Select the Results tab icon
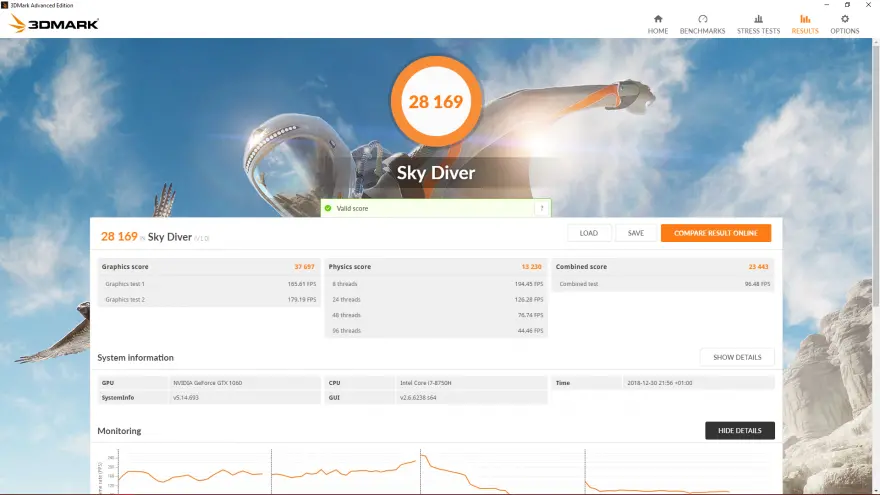Screen dimensions: 880x495 pos(805,19)
